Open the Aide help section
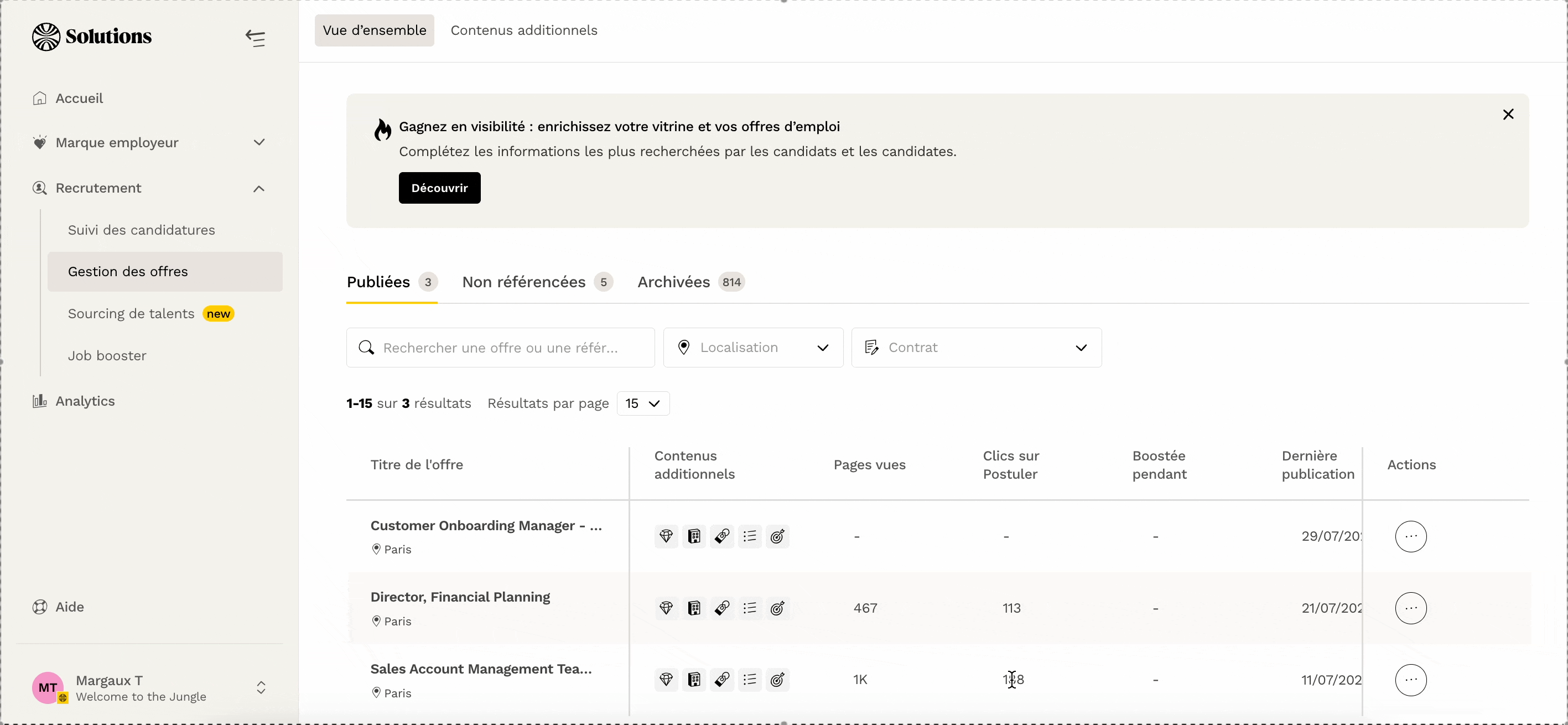 coord(69,607)
